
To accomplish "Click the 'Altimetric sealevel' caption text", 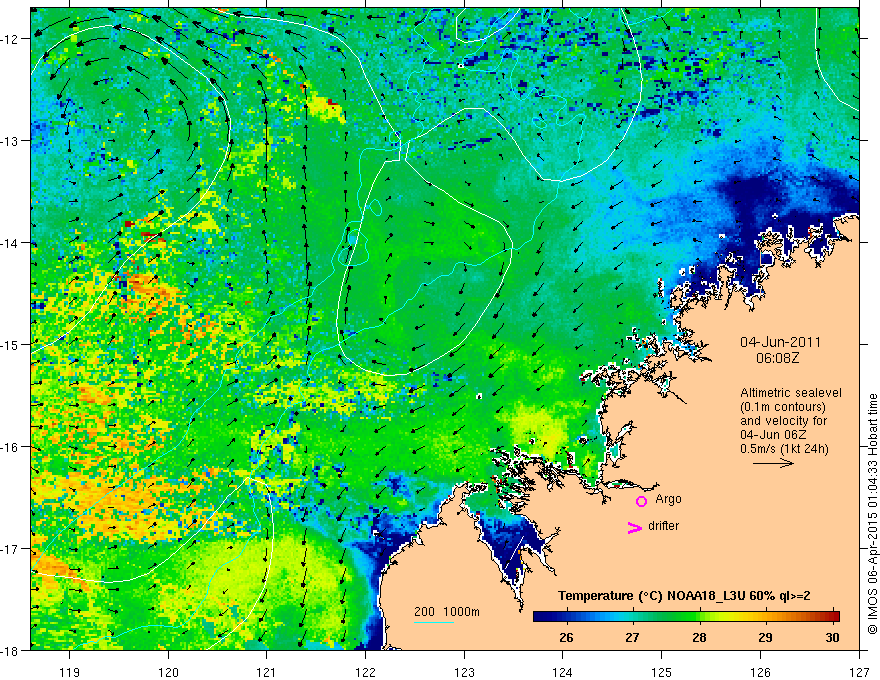I will pos(791,393).
